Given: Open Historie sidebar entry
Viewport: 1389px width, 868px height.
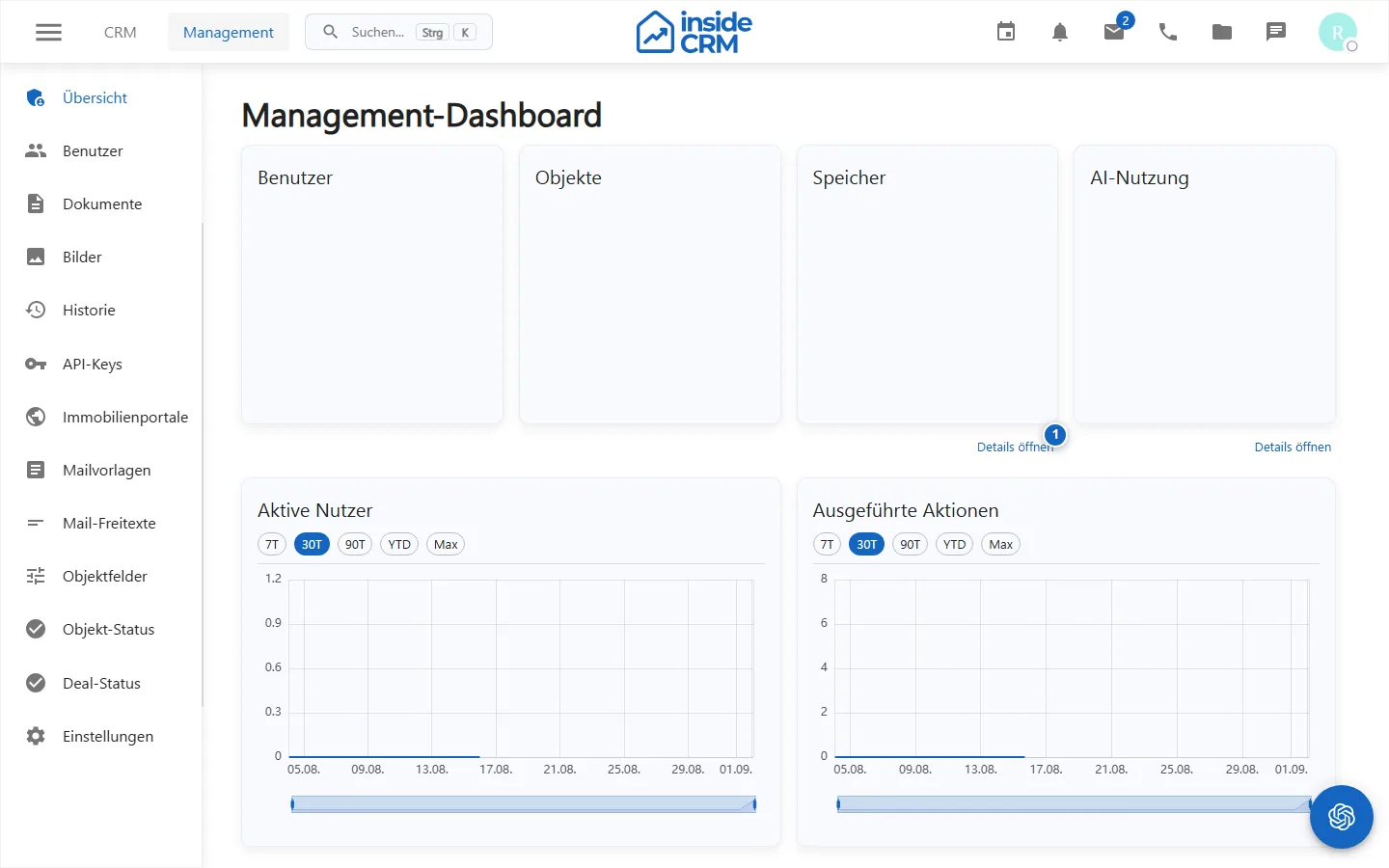Looking at the screenshot, I should point(101,310).
